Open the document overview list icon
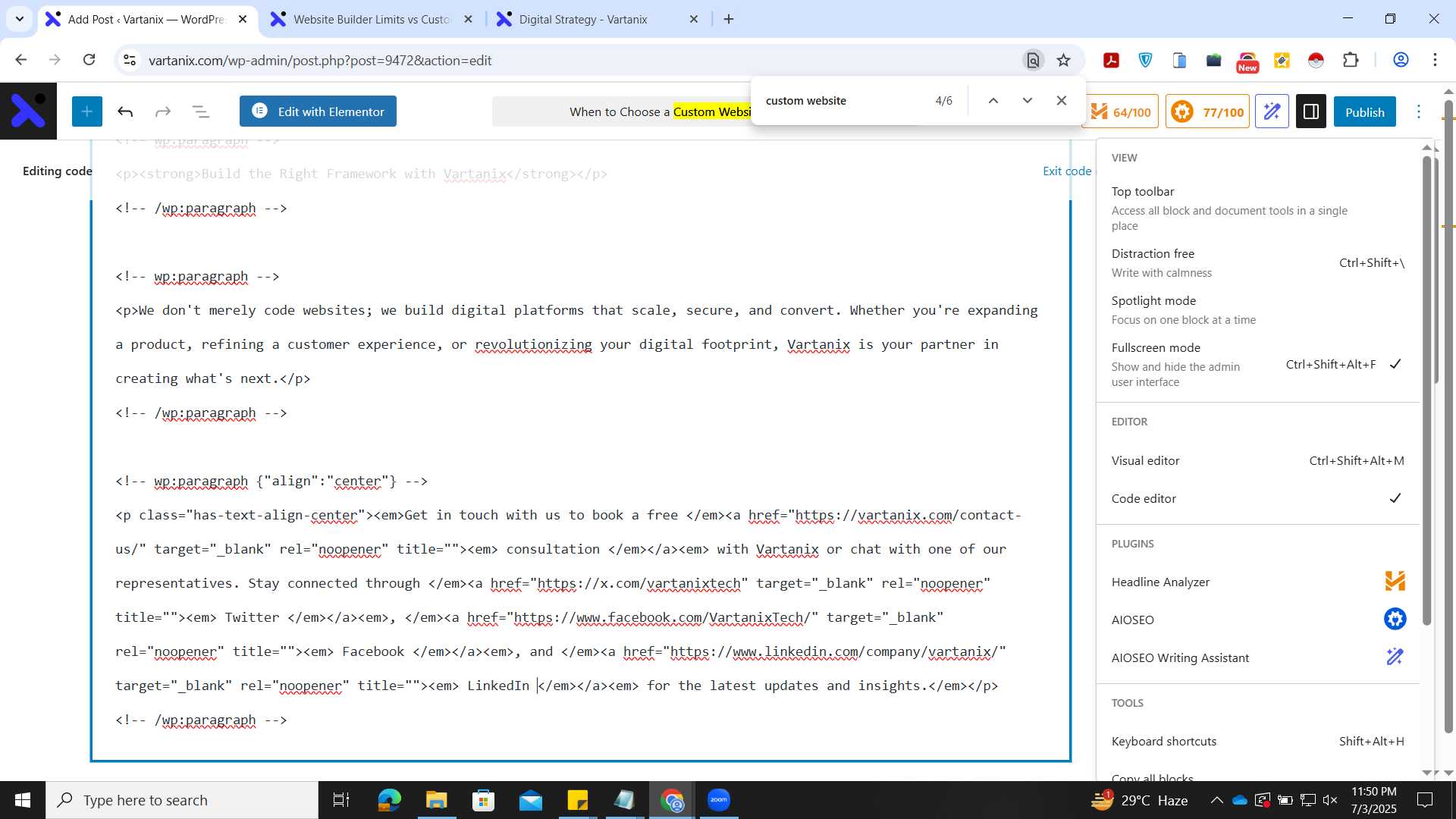Screen dimensions: 1456x819 point(201,111)
